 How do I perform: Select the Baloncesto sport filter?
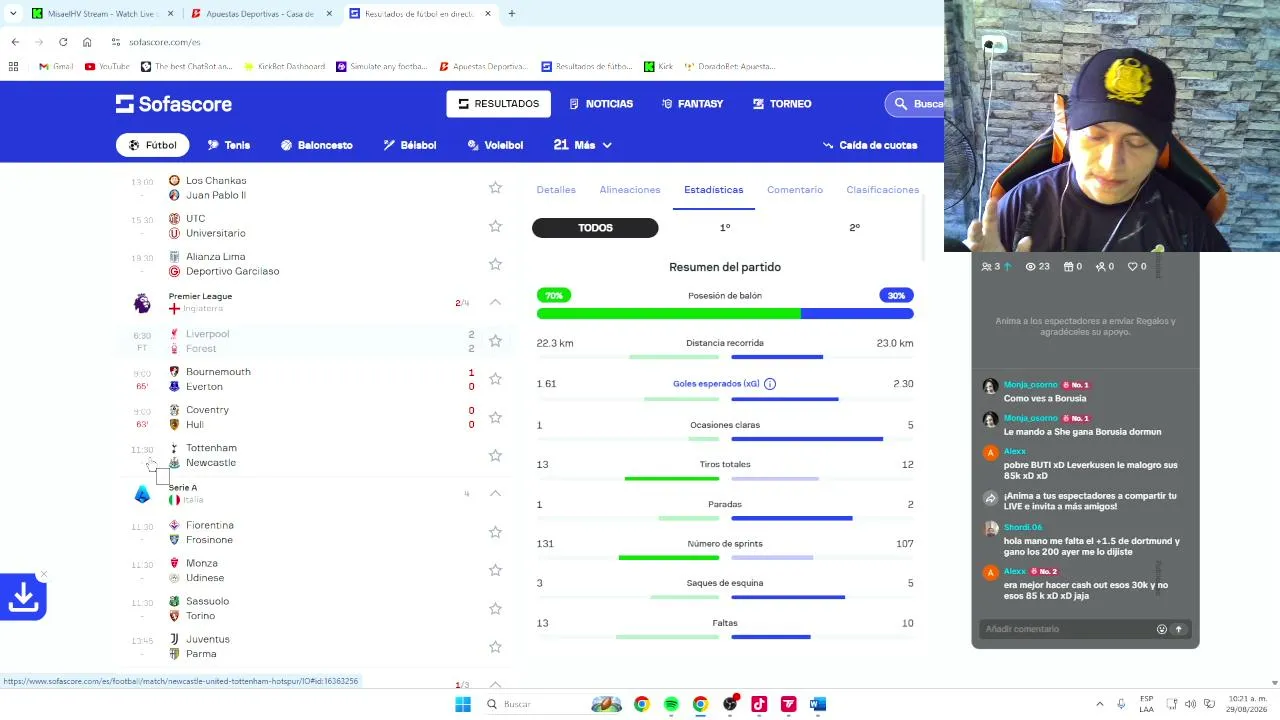316,145
